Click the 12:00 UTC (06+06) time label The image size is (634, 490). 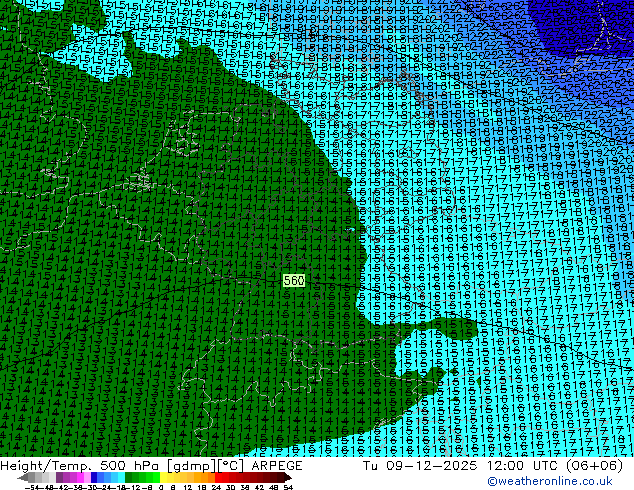pyautogui.click(x=562, y=466)
